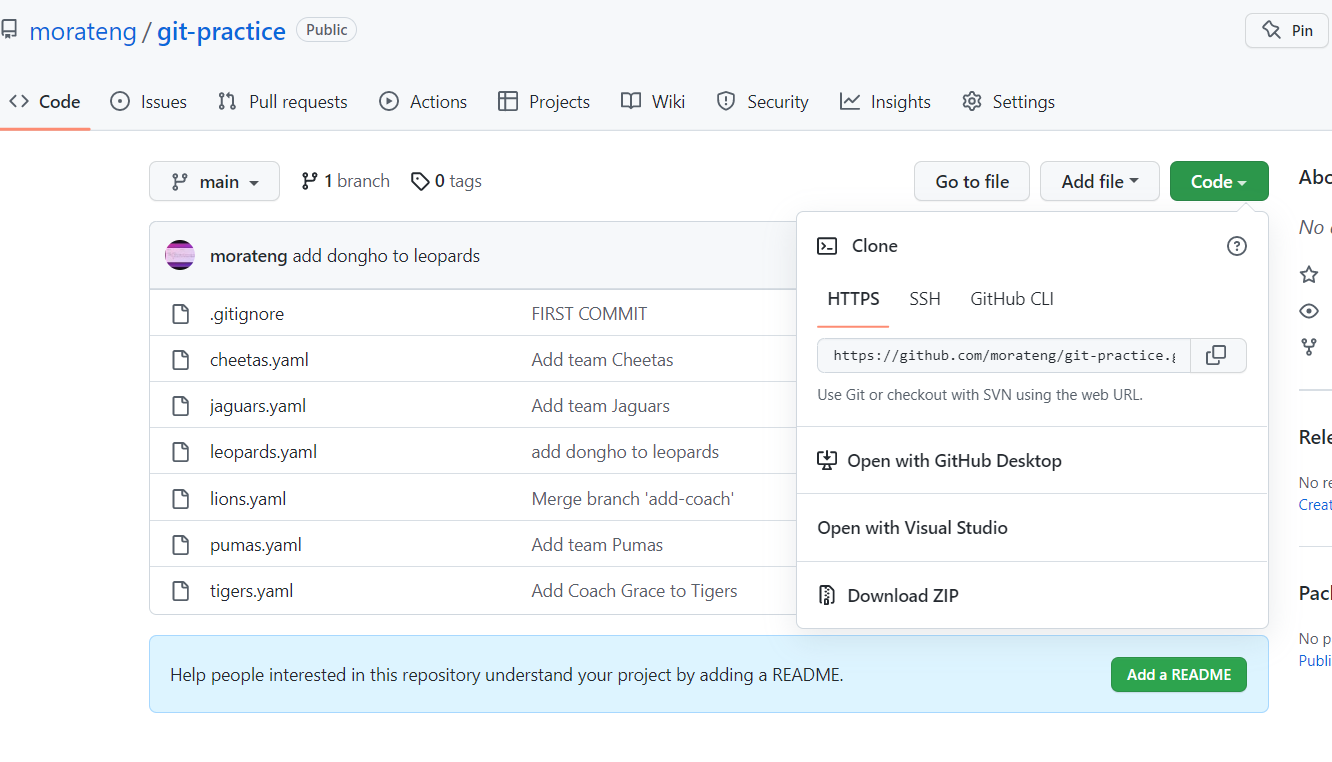This screenshot has width=1332, height=762.
Task: Click the morateng avatar in commit header
Action: click(180, 255)
